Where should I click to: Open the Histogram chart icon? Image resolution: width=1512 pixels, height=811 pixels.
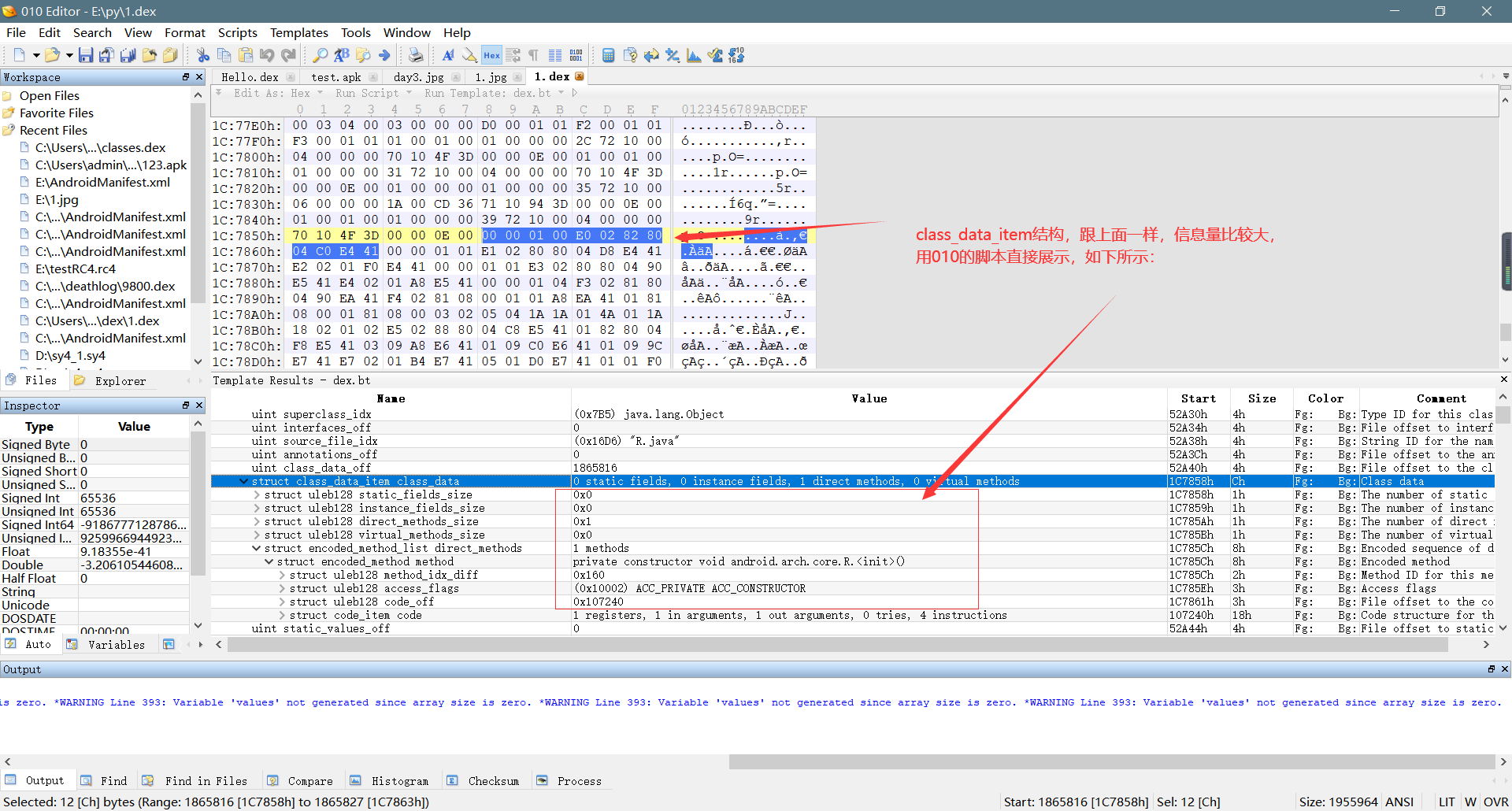point(694,55)
